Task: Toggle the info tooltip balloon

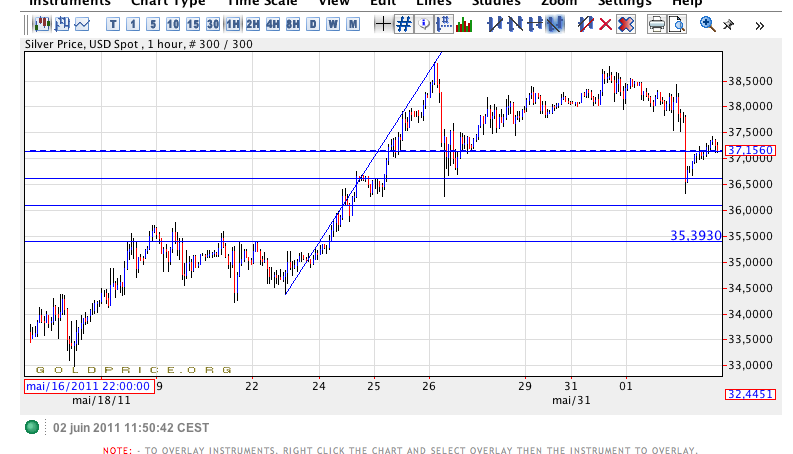Action: pos(424,24)
